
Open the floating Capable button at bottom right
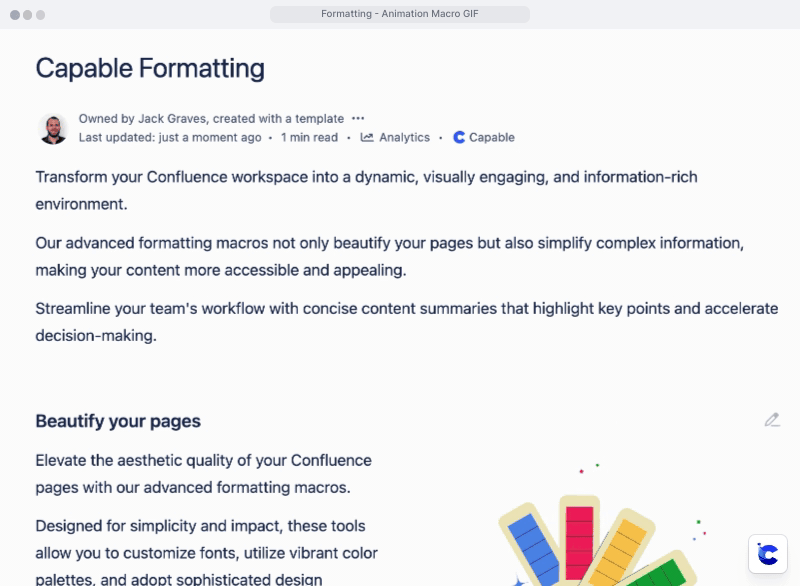[768, 554]
